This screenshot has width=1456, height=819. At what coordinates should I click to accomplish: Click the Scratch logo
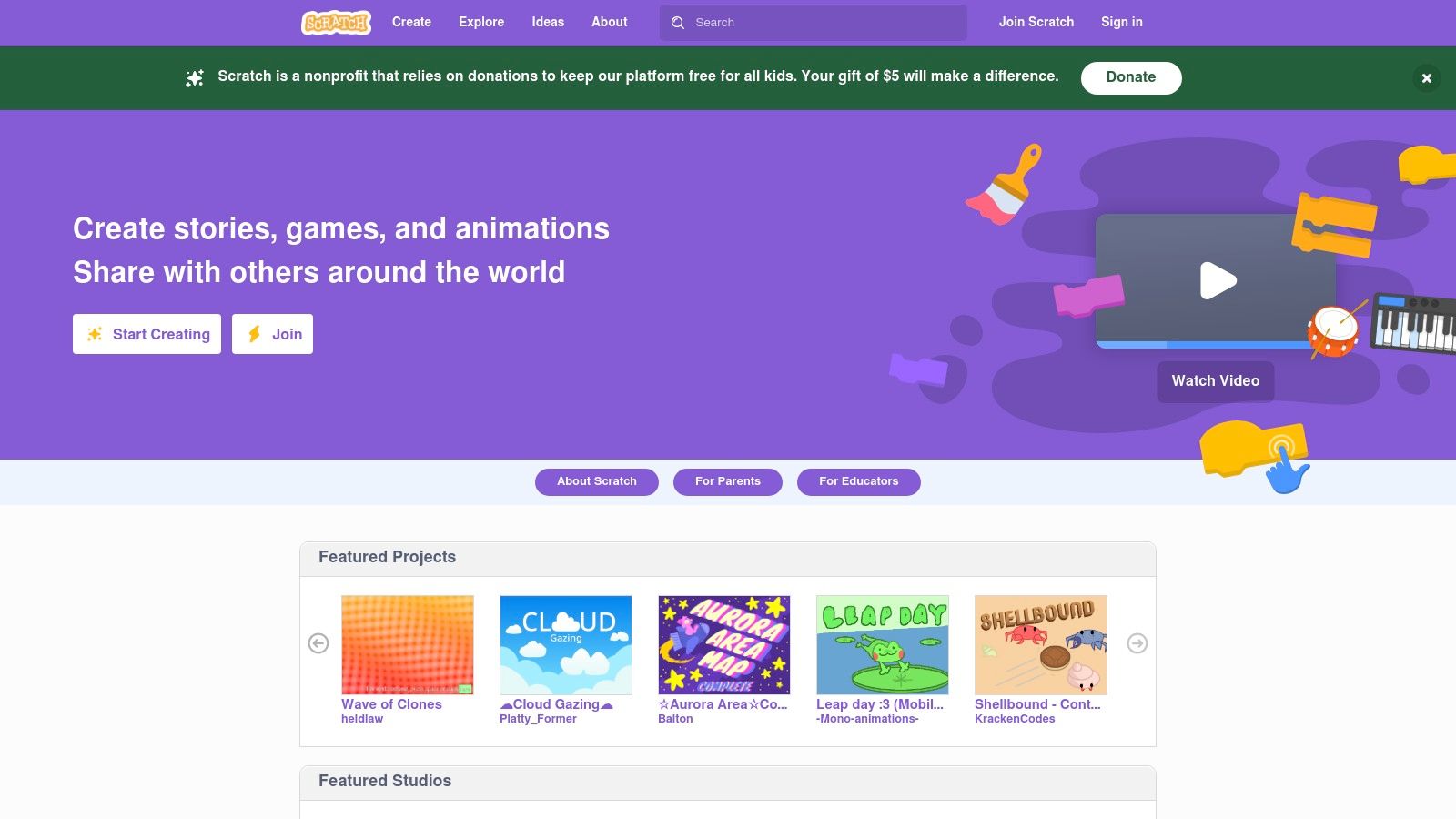click(336, 22)
